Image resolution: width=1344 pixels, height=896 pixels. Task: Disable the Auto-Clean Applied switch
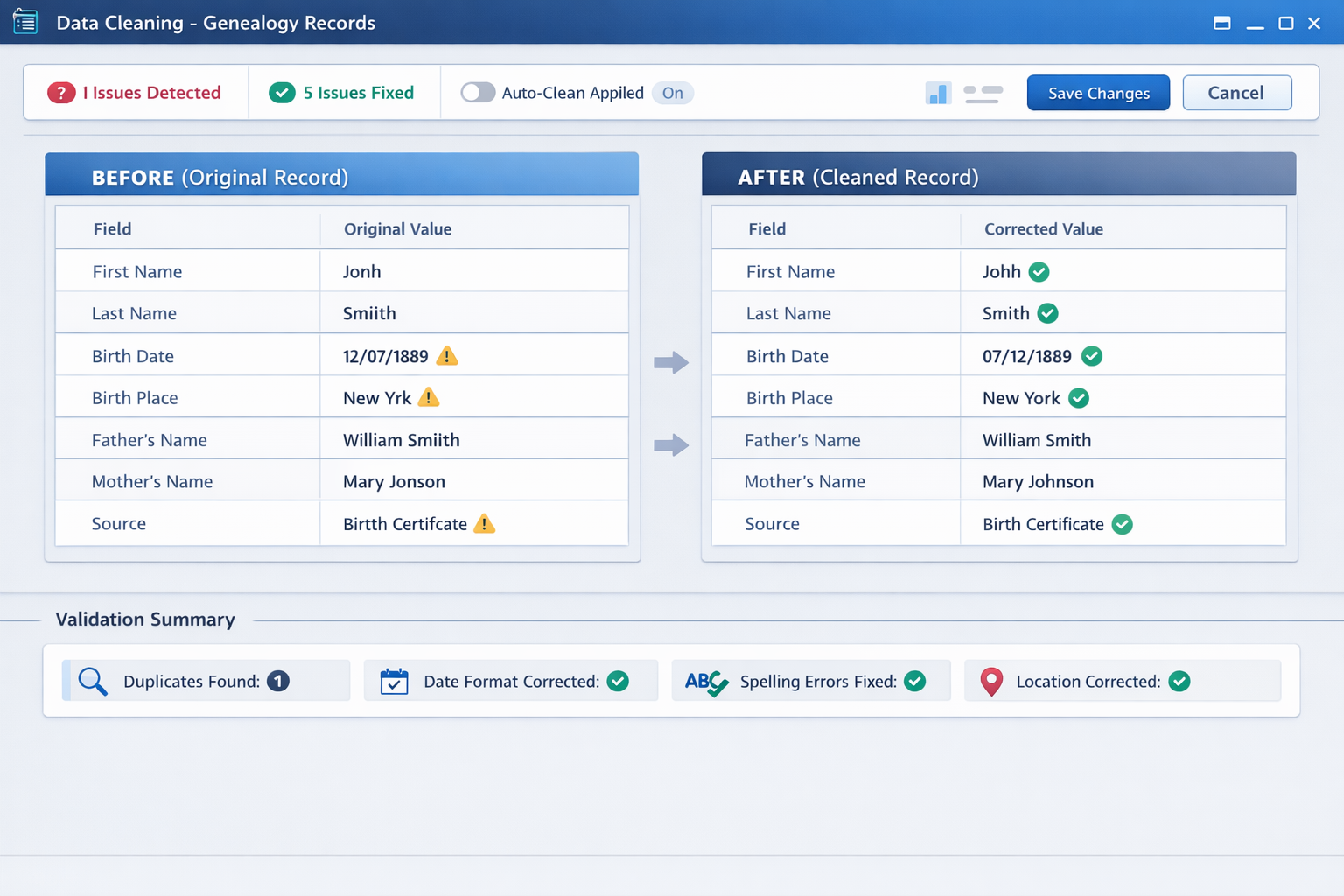coord(479,92)
